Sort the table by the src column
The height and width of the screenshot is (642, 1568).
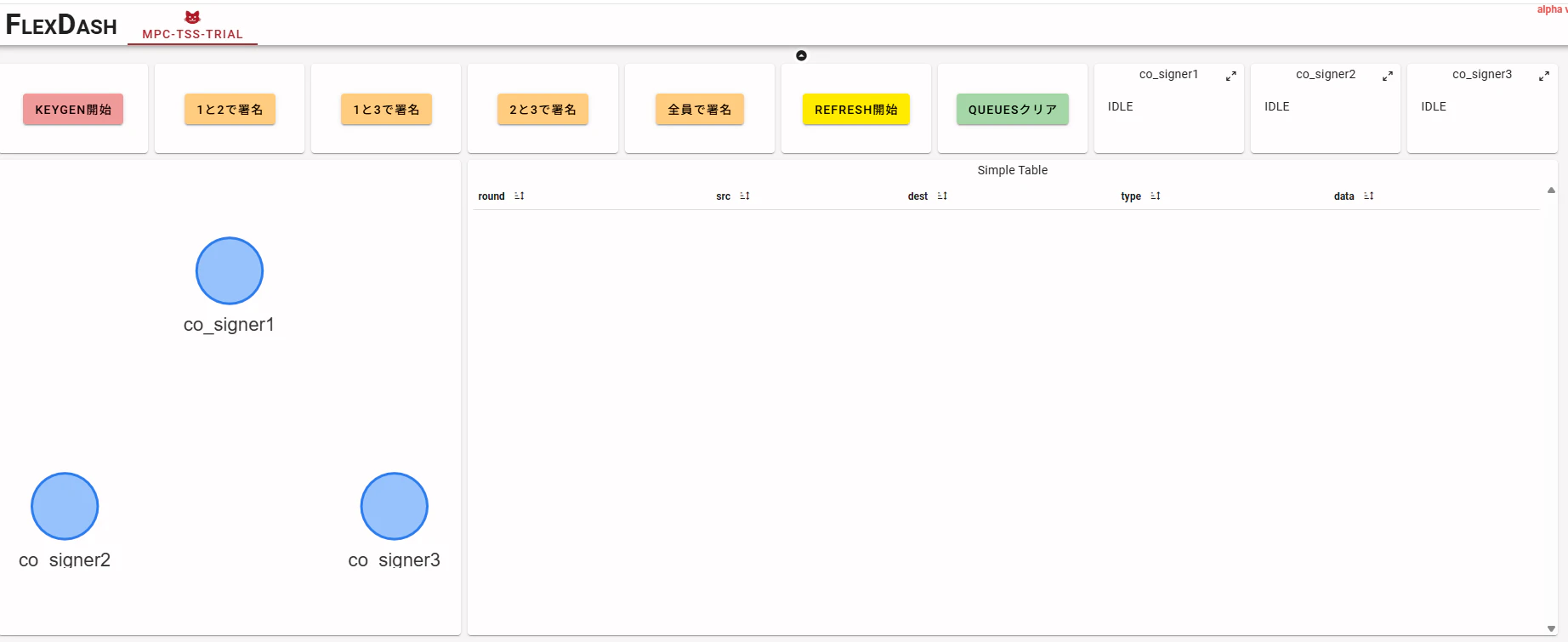744,196
